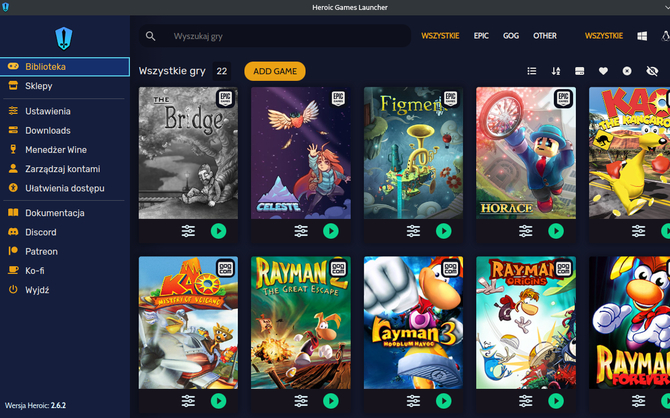This screenshot has width=670, height=418.
Task: Open settings sliders for Rayman Forever
Action: pyautogui.click(x=638, y=401)
